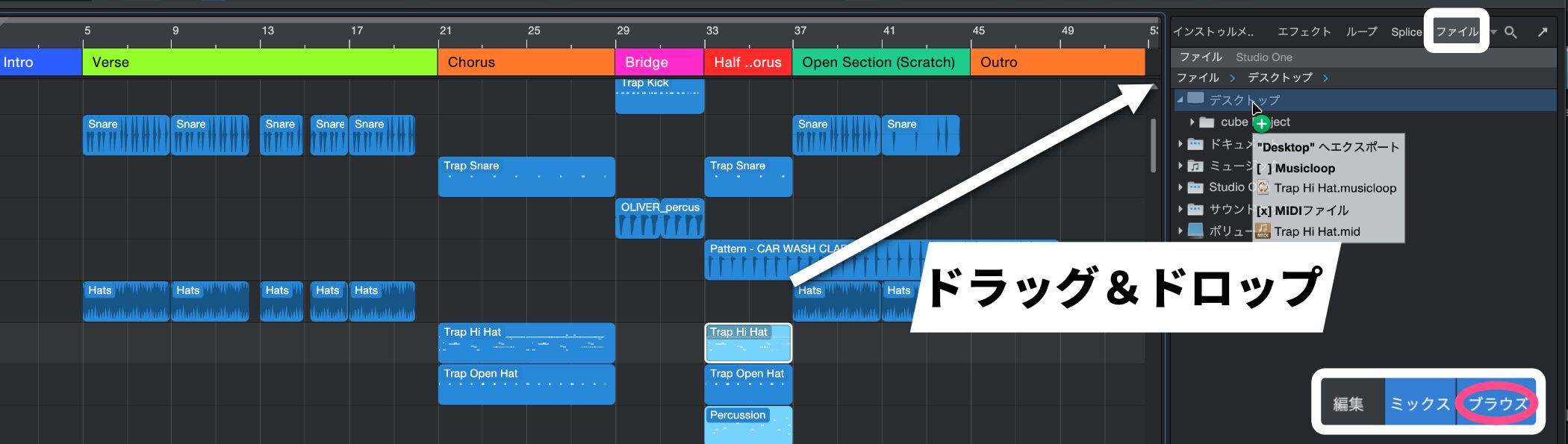
Task: Click the Trap Hi Hat.musicloop file icon
Action: pyautogui.click(x=1263, y=188)
